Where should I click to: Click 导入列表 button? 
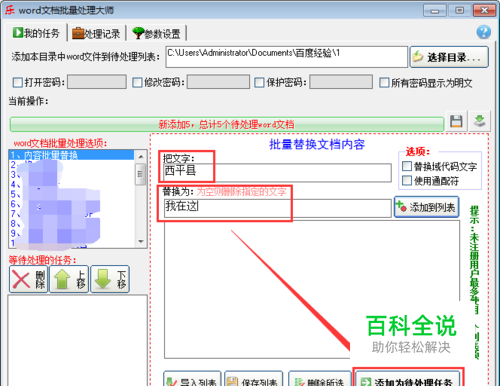[x=192, y=379]
